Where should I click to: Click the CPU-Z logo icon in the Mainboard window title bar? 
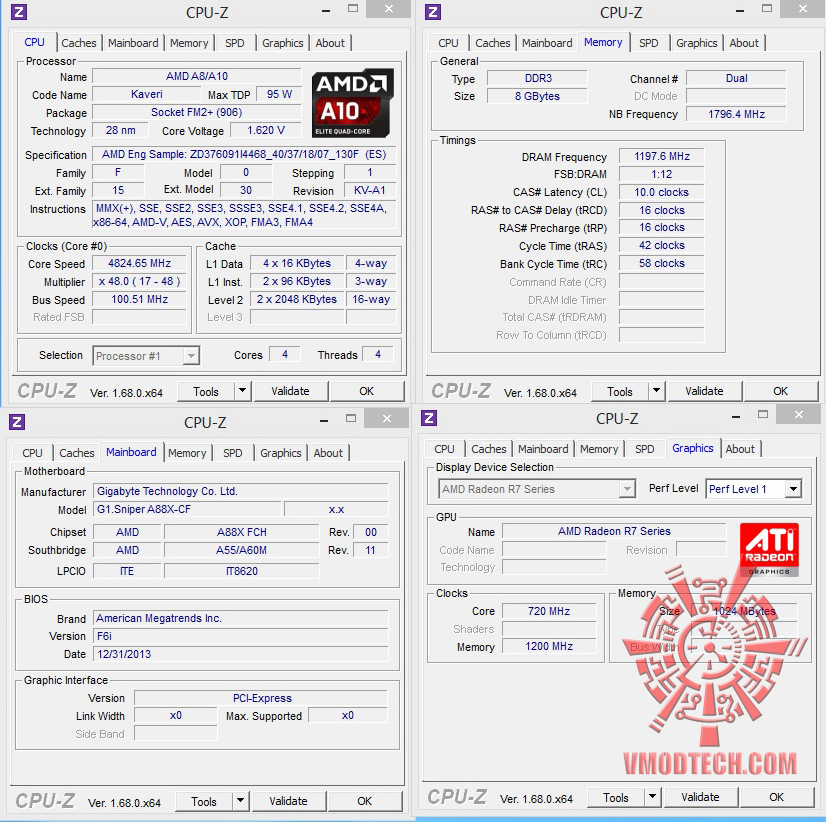point(17,422)
